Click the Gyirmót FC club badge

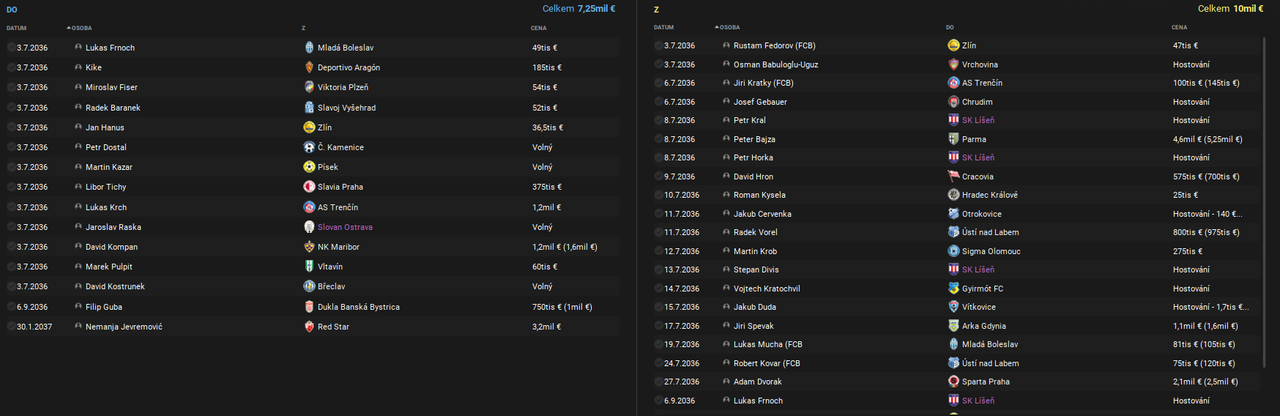pyautogui.click(x=953, y=289)
